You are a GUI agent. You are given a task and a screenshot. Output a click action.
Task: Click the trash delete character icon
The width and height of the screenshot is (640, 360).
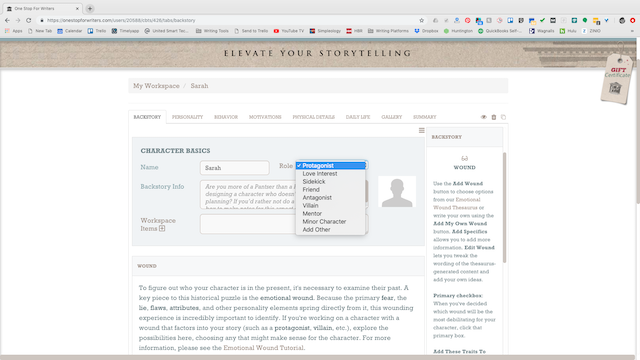tap(493, 117)
